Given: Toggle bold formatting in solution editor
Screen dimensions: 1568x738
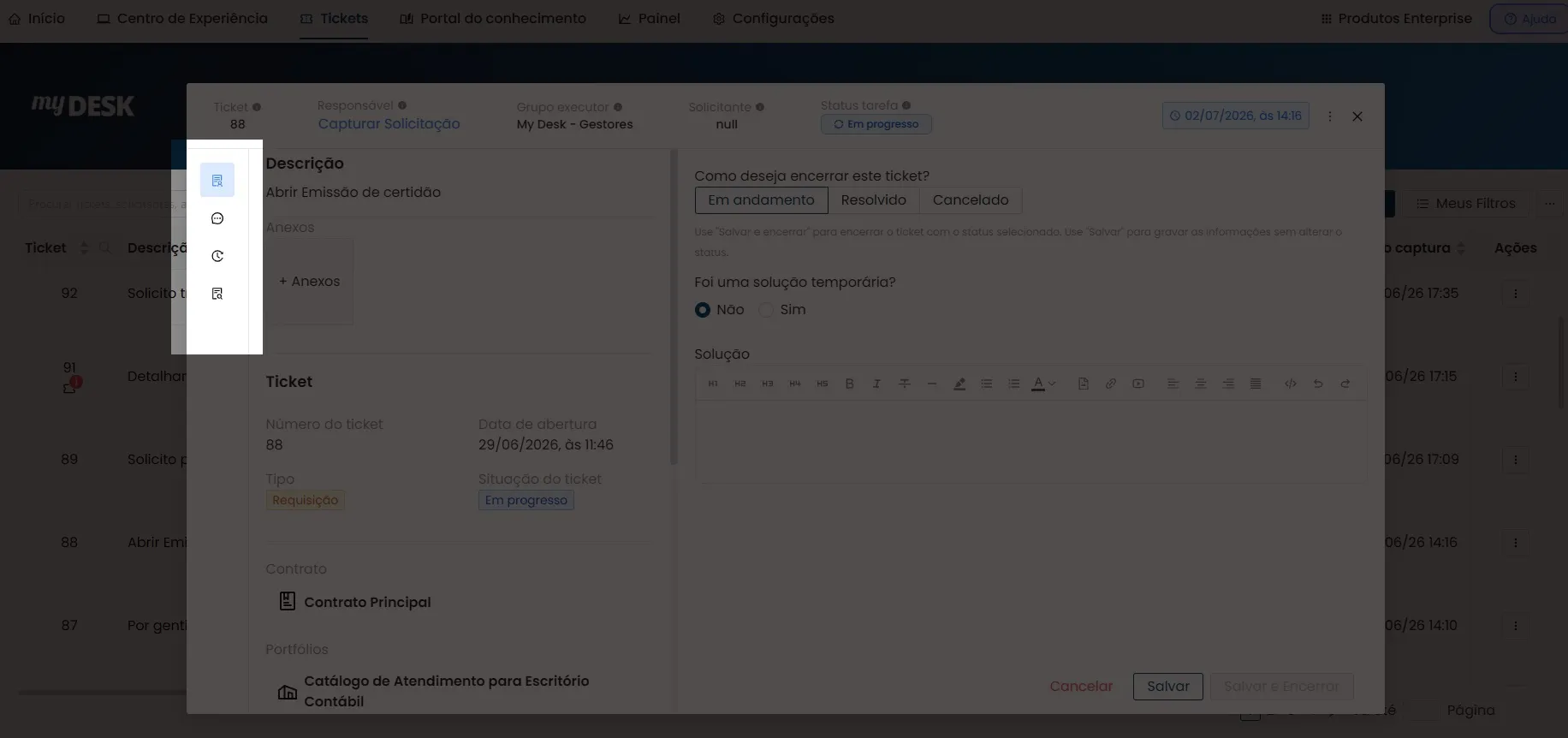Looking at the screenshot, I should click(x=850, y=384).
